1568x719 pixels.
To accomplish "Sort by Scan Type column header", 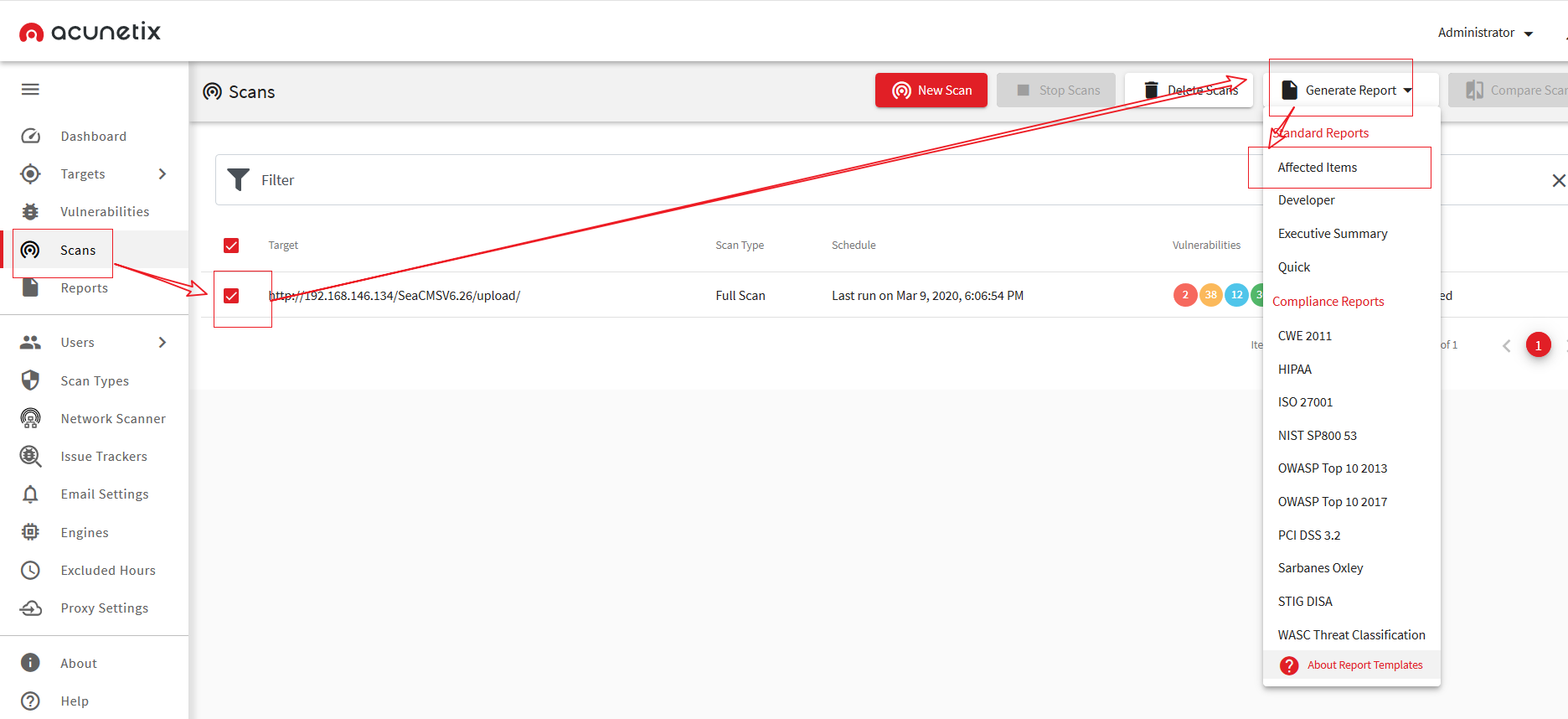I will (740, 246).
